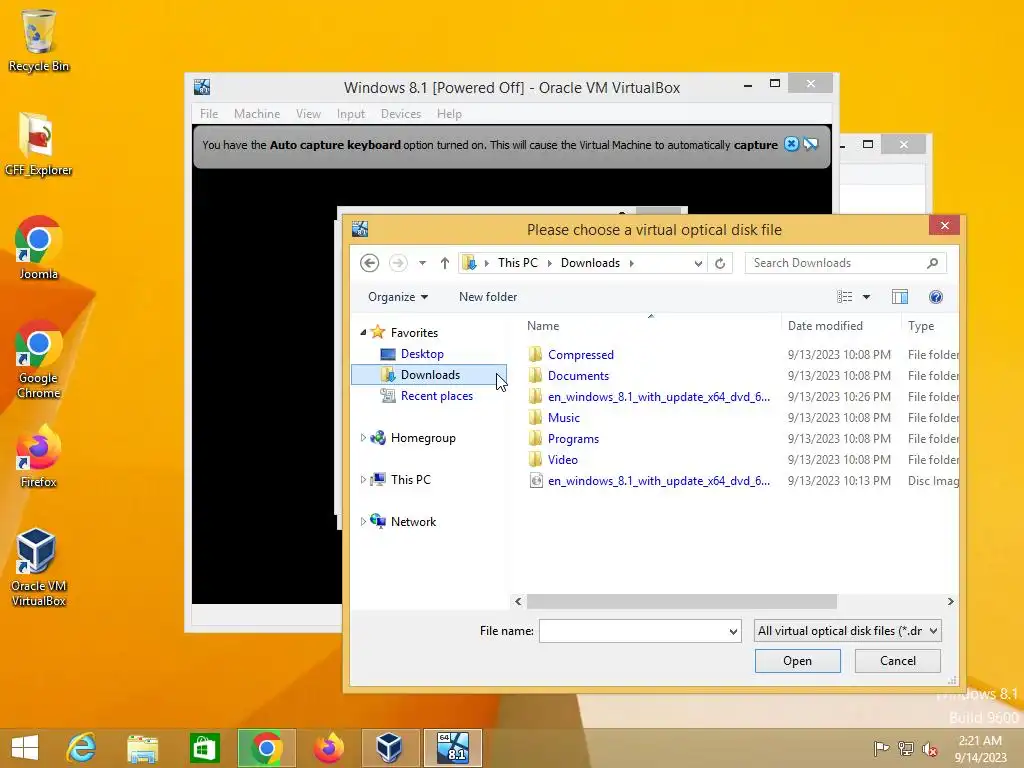Open the Recycle Bin desktop icon
Screen dimensions: 1024x768
[39, 39]
